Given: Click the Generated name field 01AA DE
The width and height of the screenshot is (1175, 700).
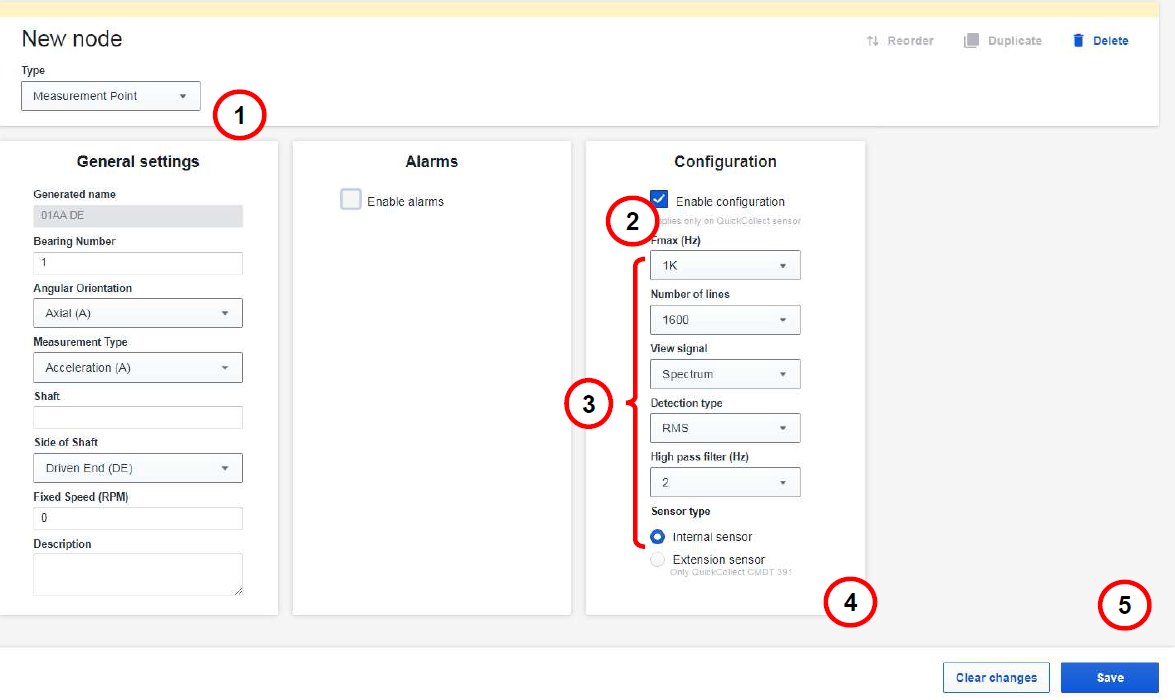Looking at the screenshot, I should pyautogui.click(x=138, y=216).
